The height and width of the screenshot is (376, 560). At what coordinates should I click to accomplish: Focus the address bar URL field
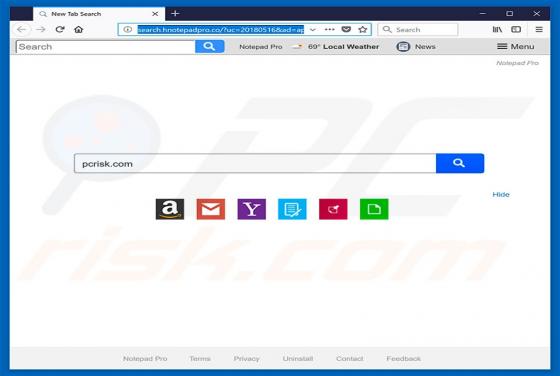221,30
